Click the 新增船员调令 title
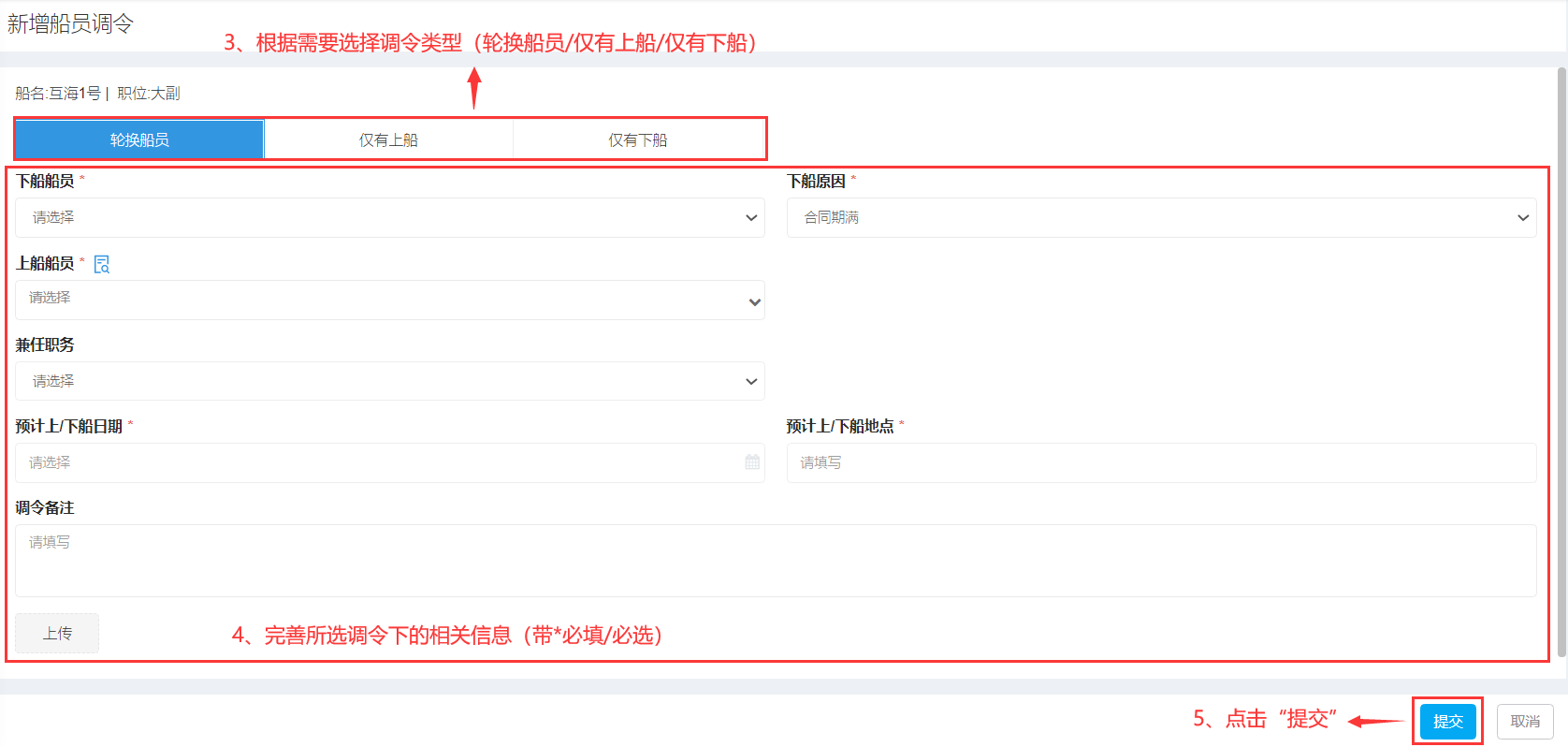Screen dimensions: 1568x747 pyautogui.click(x=70, y=24)
